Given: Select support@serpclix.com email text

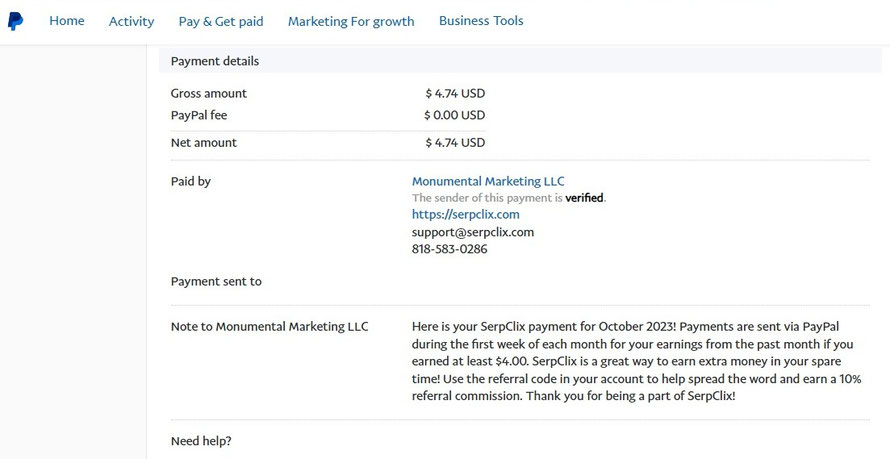Looking at the screenshot, I should pos(473,232).
